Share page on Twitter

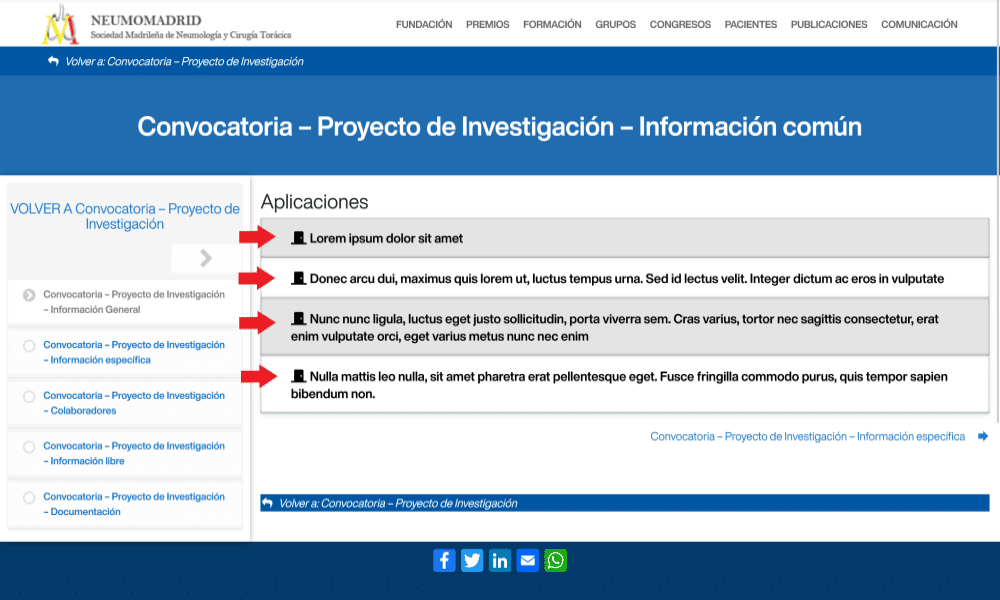pyautogui.click(x=472, y=560)
